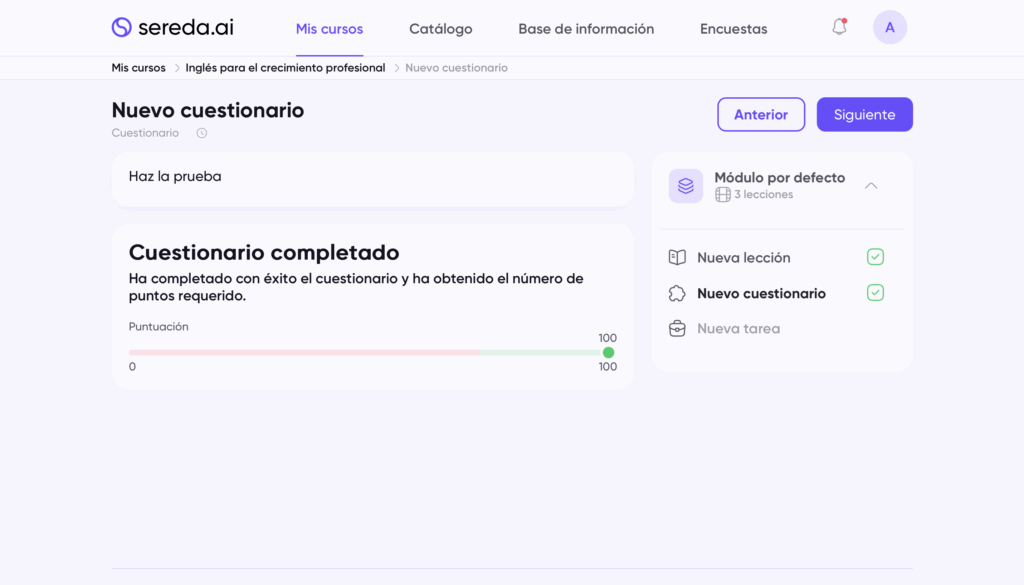Open Inglés para el crecimiento profesional breadcrumb
This screenshot has height=585, width=1024.
(x=285, y=68)
